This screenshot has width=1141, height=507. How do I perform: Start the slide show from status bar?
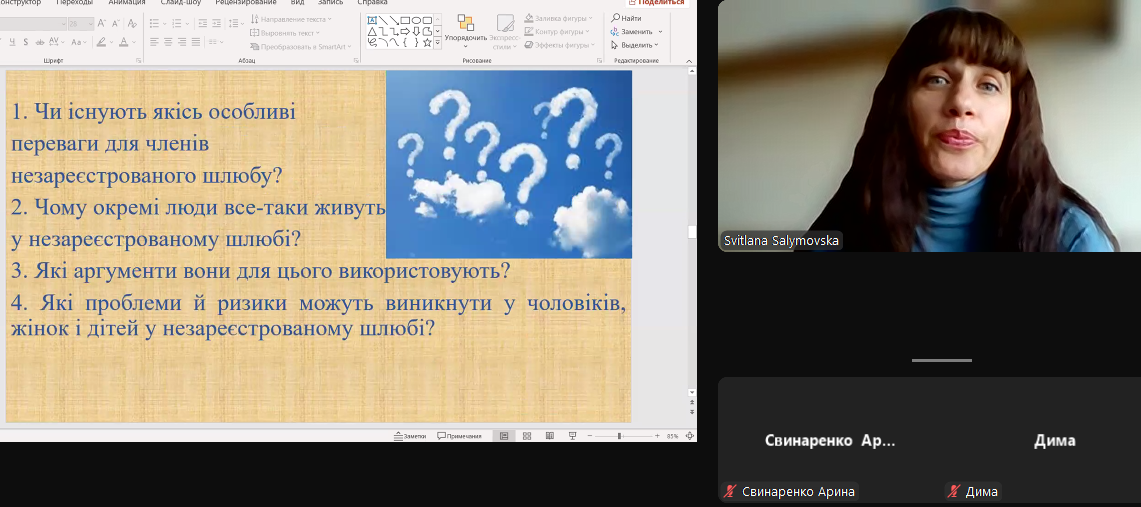pyautogui.click(x=573, y=436)
